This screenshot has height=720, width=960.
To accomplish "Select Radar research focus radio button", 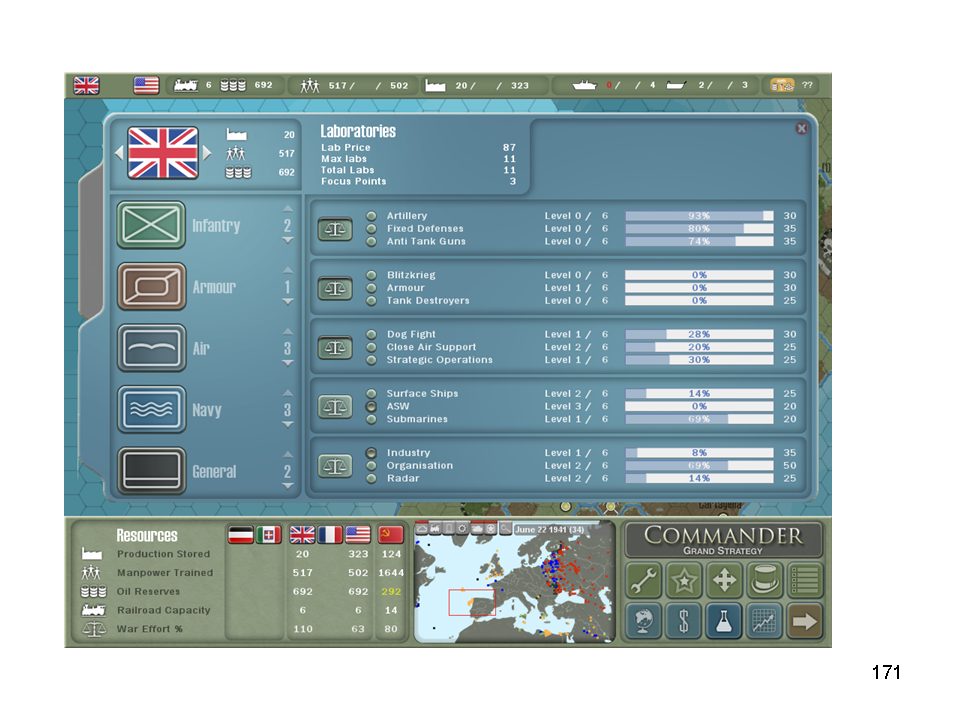I will pos(371,479).
